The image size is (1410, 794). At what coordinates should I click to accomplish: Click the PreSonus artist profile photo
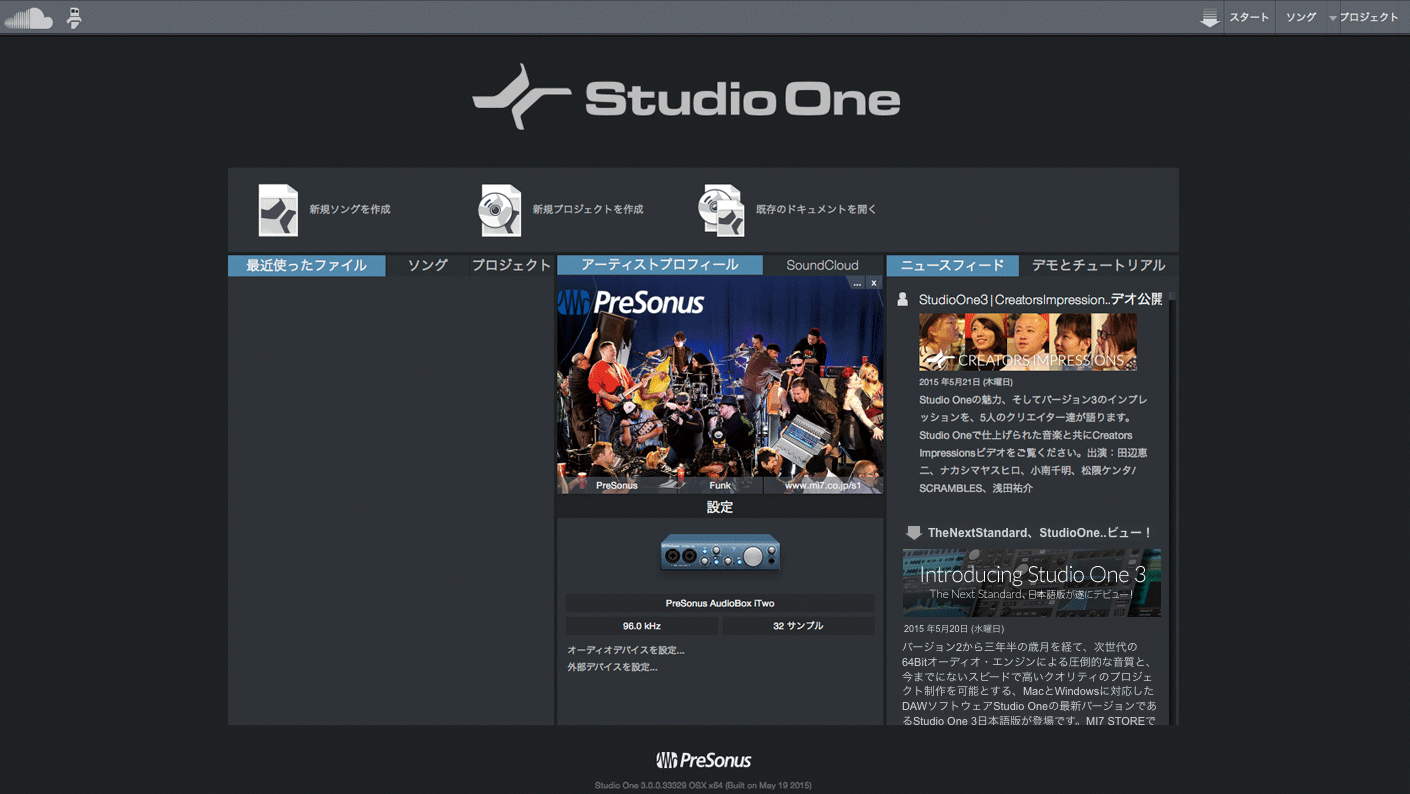click(x=720, y=385)
